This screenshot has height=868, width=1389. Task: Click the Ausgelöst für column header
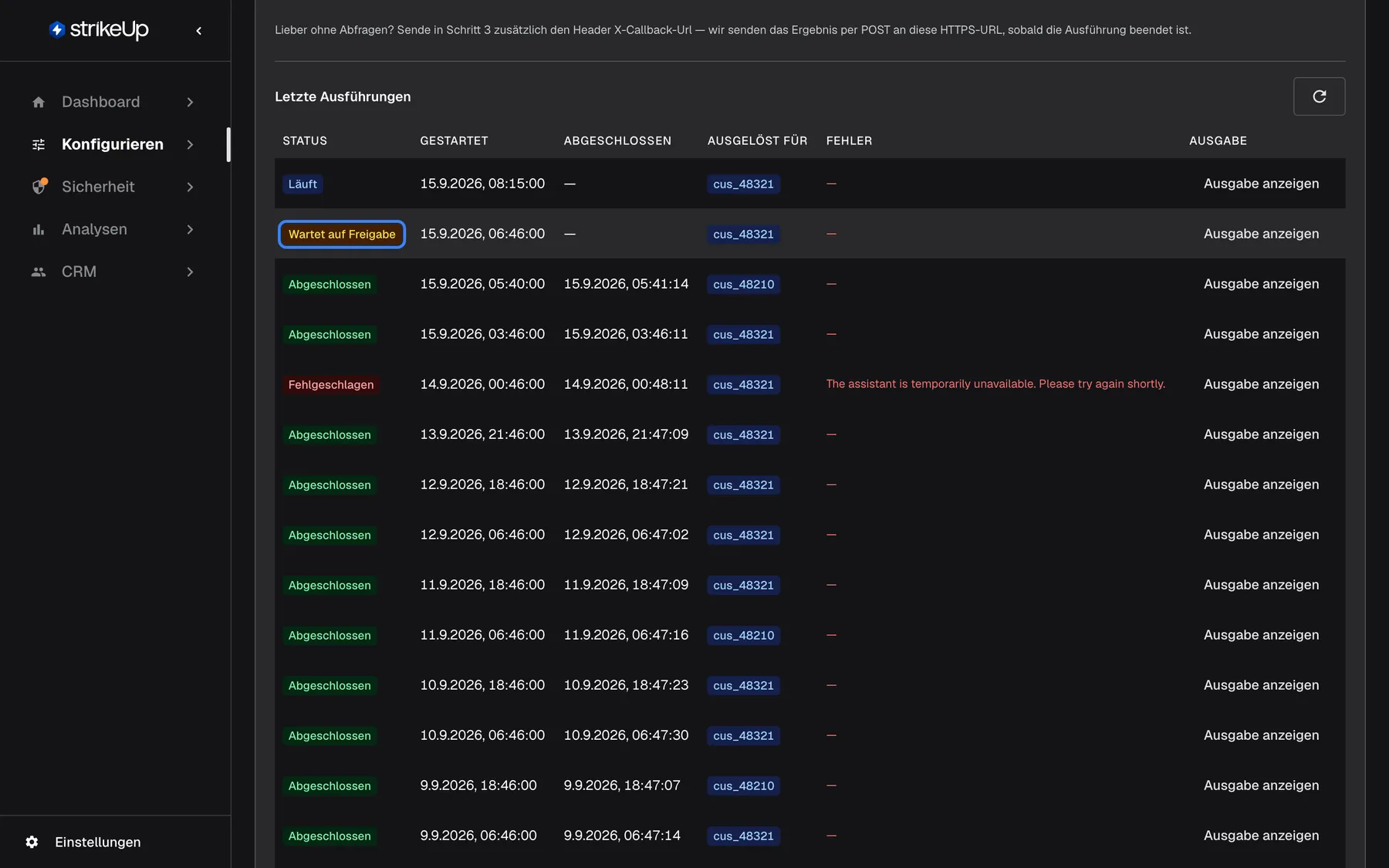point(757,140)
